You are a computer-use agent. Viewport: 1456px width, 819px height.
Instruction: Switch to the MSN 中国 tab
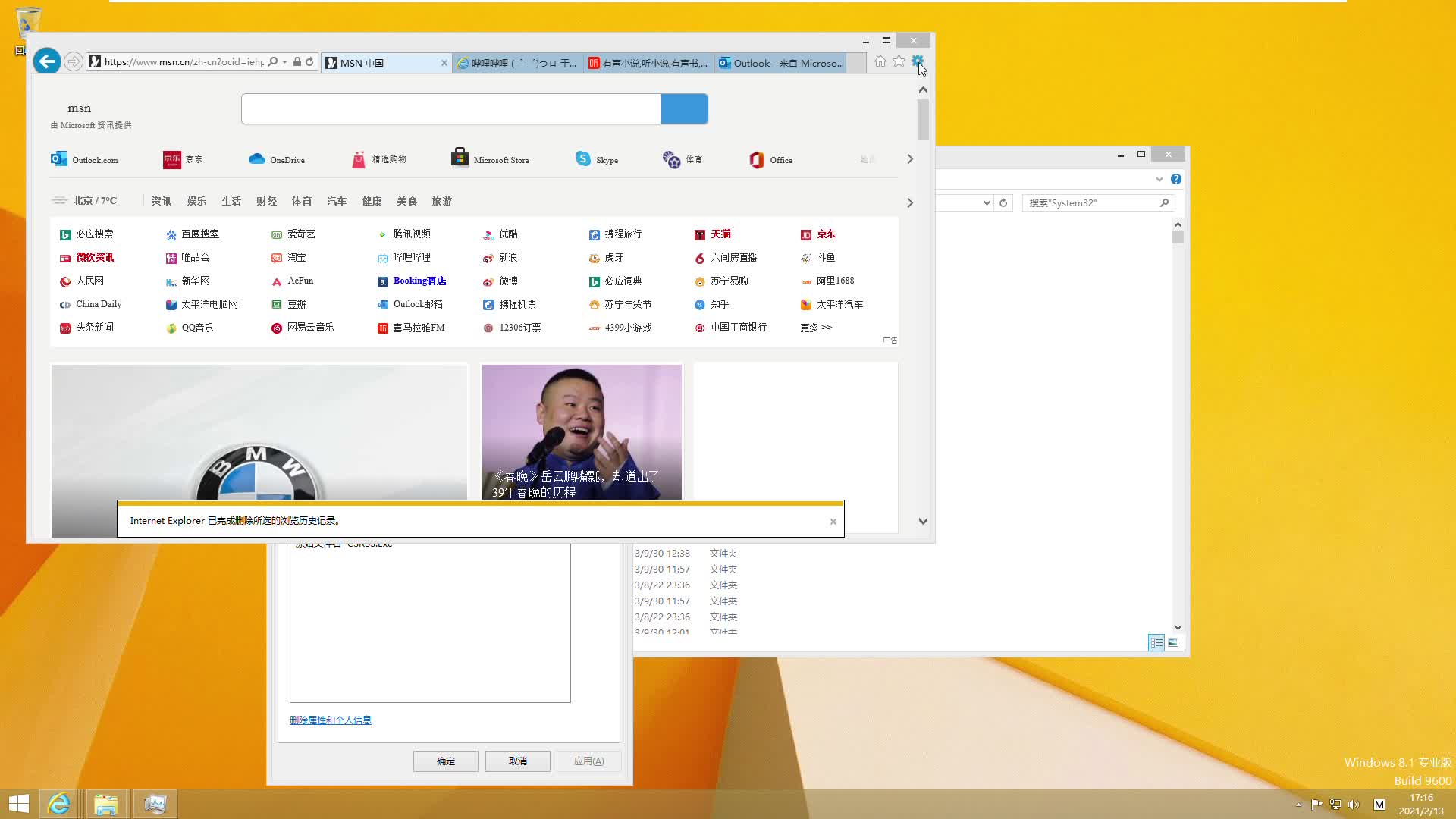(x=381, y=63)
